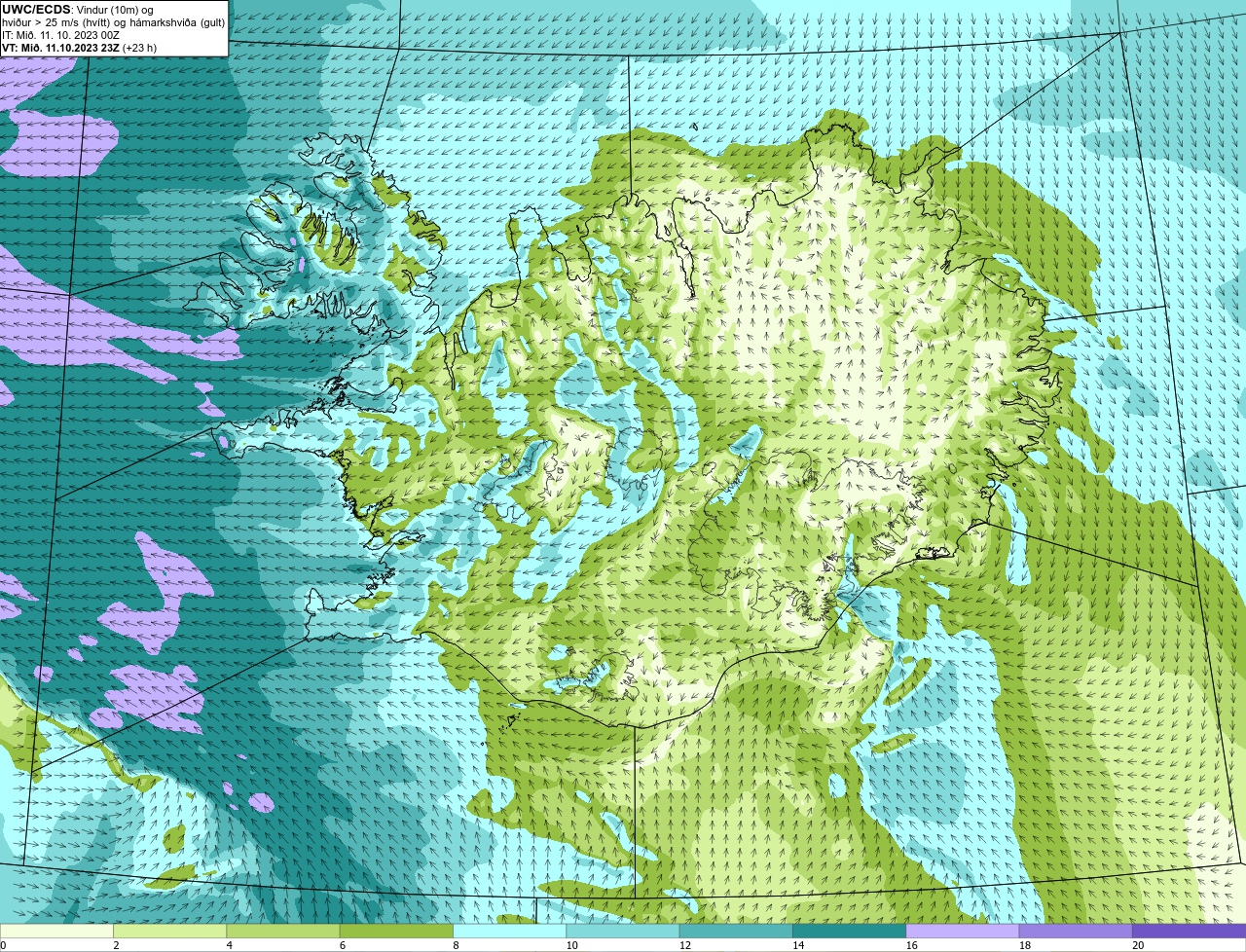This screenshot has height=952, width=1246.
Task: Click the light teal 10–12 scale swatch
Action: pyautogui.click(x=623, y=932)
